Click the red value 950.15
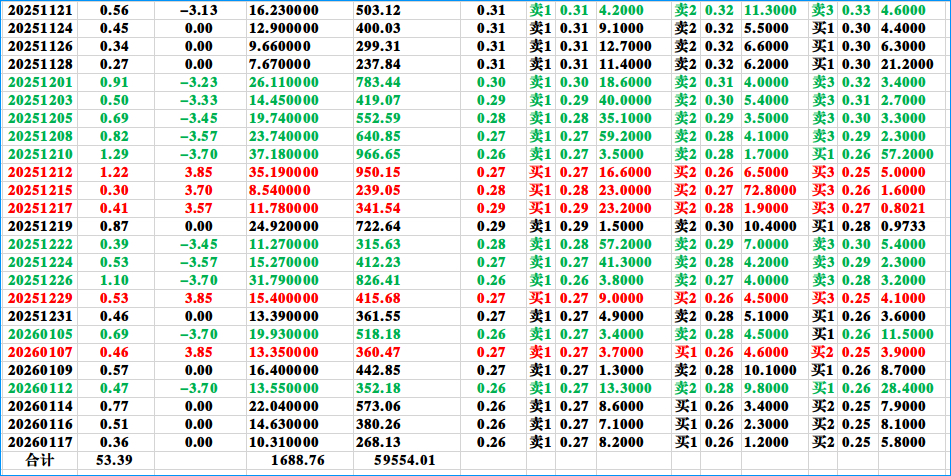This screenshot has width=951, height=476. click(379, 172)
